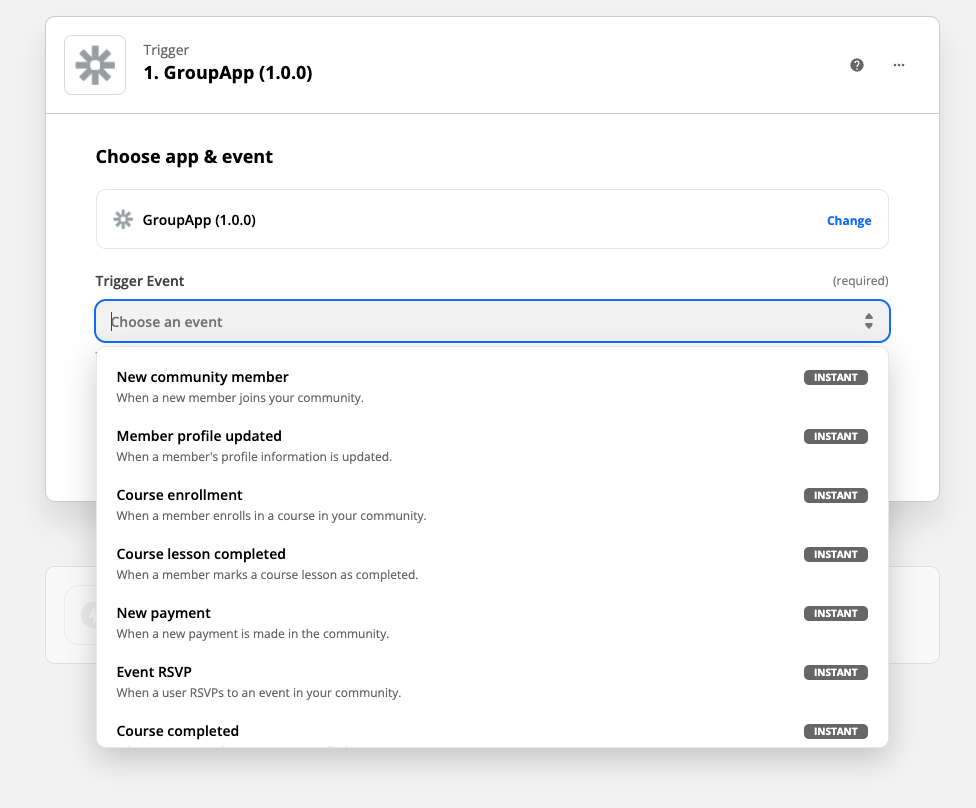The image size is (976, 808).
Task: Click the Change app link
Action: (x=849, y=221)
